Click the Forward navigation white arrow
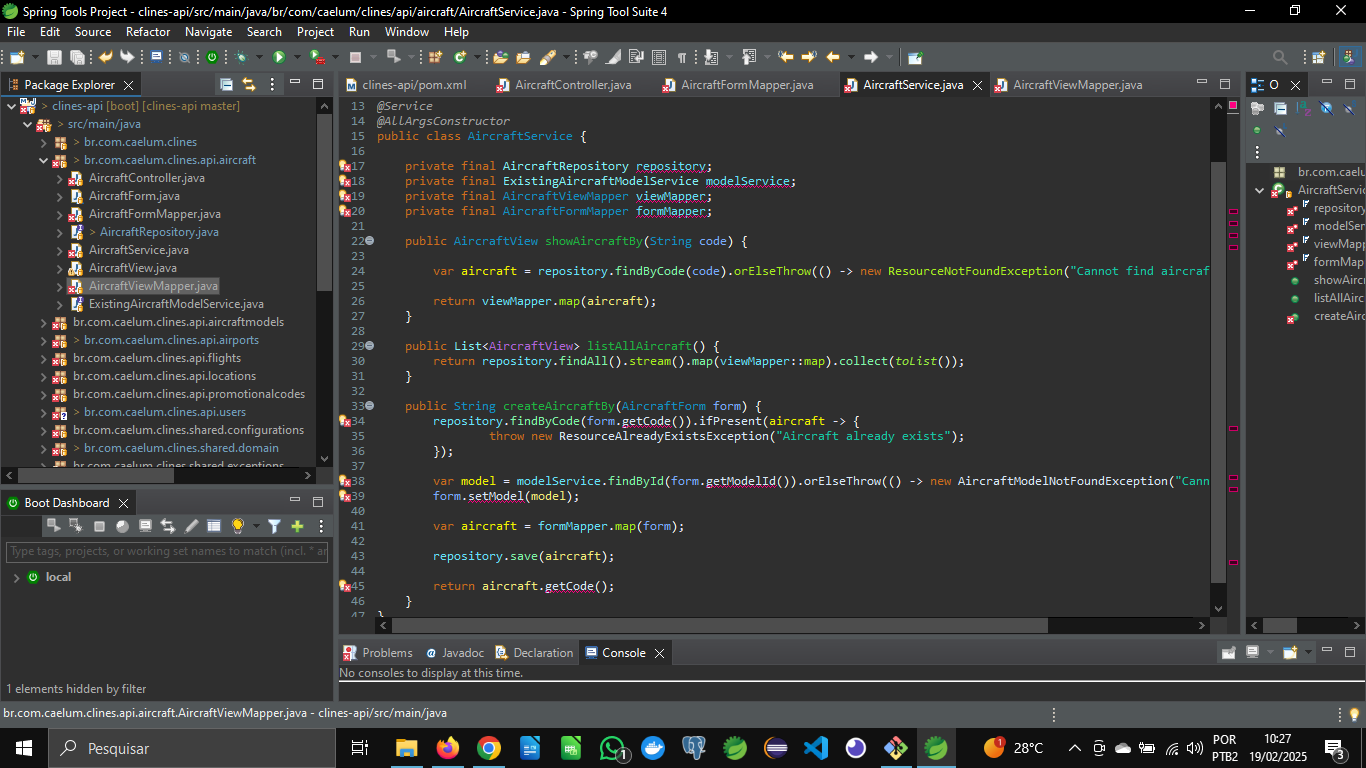Screen dimensions: 1366x768 pos(871,57)
